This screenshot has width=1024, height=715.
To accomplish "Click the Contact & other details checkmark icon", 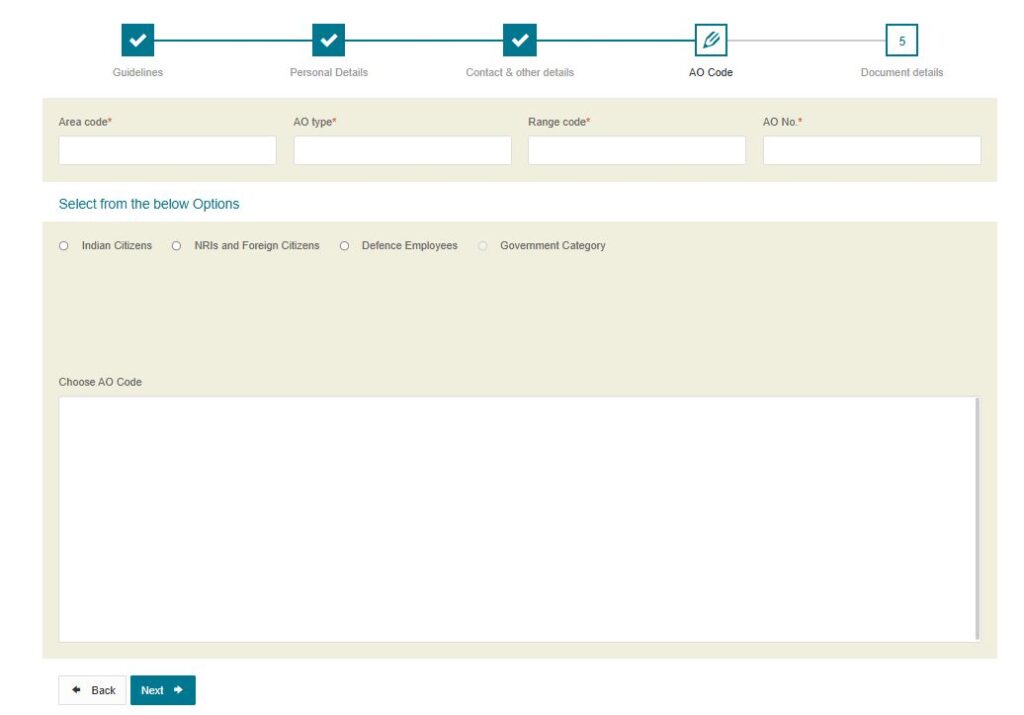I will click(x=520, y=40).
